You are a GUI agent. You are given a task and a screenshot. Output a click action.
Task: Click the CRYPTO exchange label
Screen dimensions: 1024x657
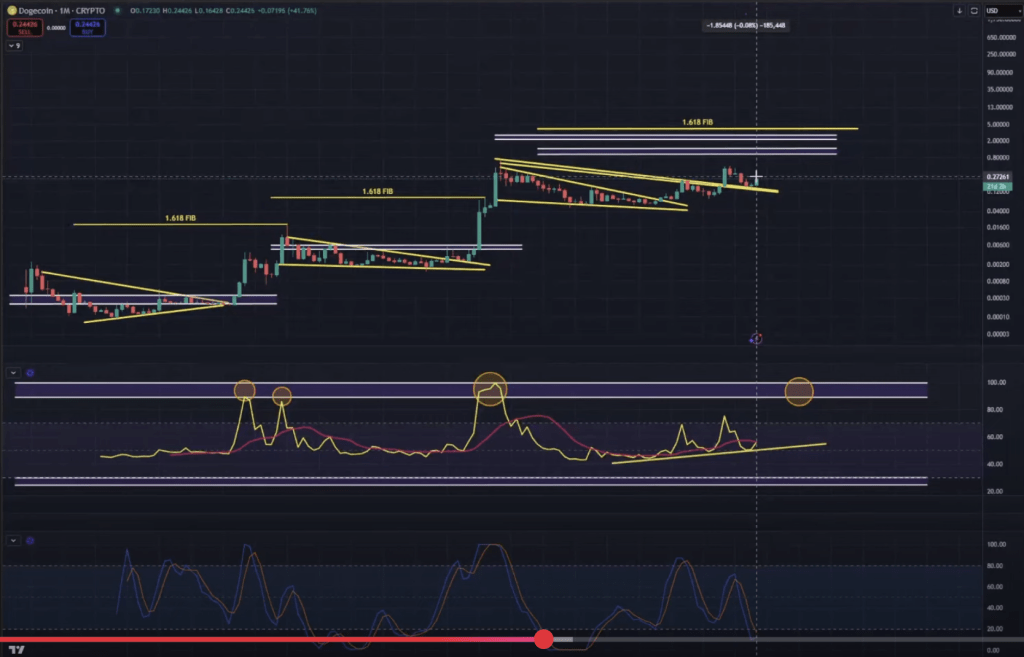(91, 10)
